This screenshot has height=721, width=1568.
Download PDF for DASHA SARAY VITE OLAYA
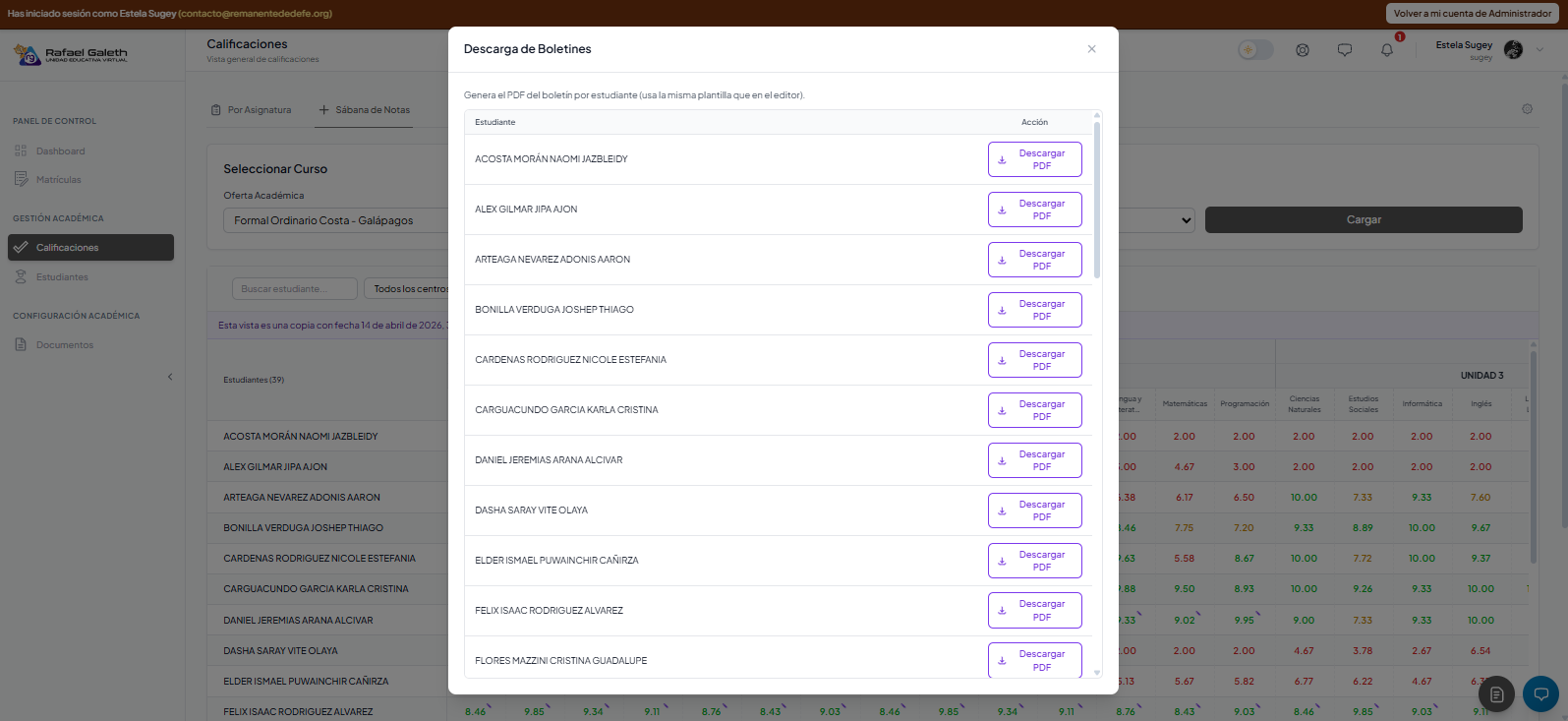coord(1034,511)
